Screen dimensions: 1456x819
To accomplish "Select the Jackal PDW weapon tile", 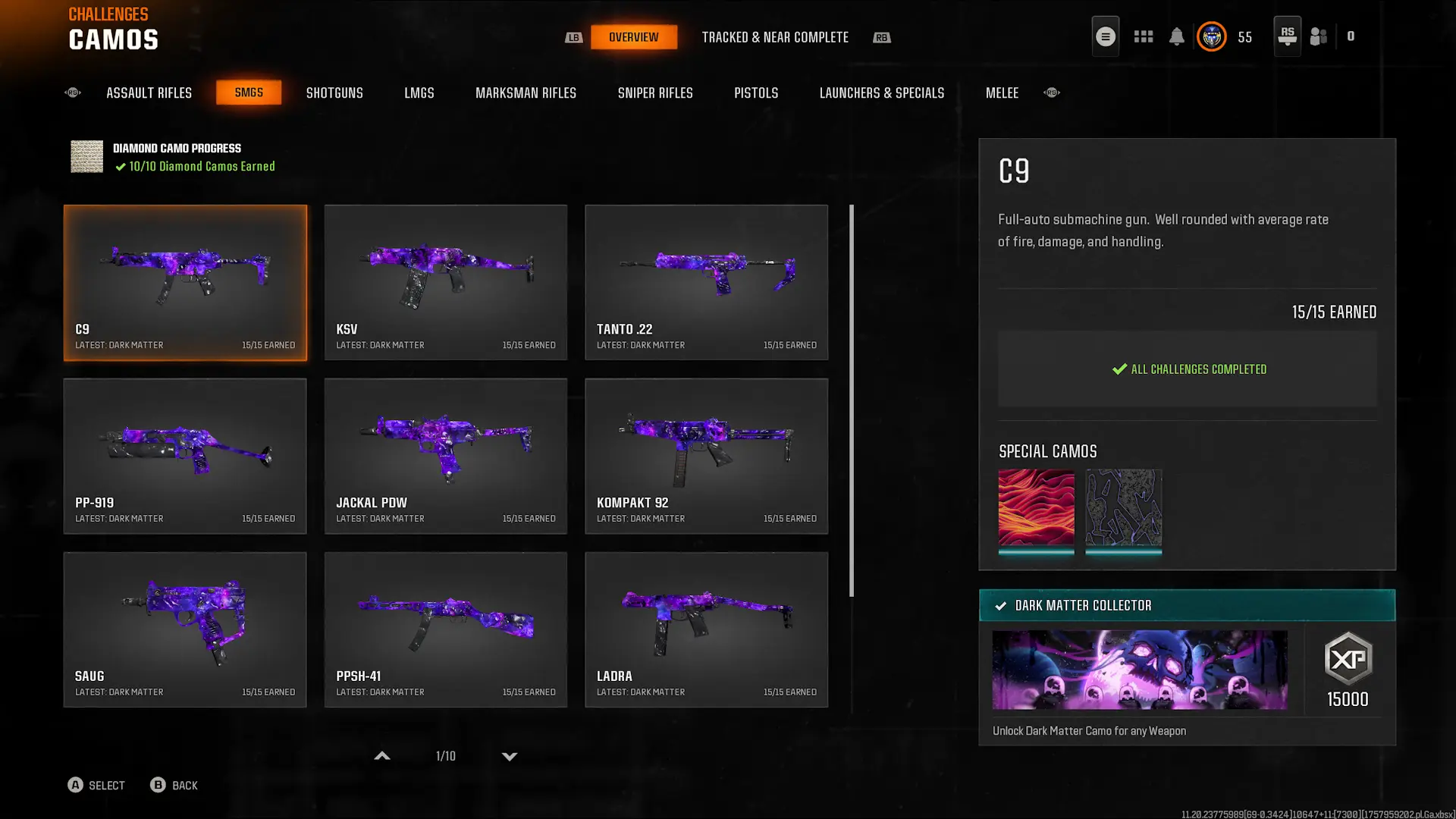I will click(x=445, y=456).
